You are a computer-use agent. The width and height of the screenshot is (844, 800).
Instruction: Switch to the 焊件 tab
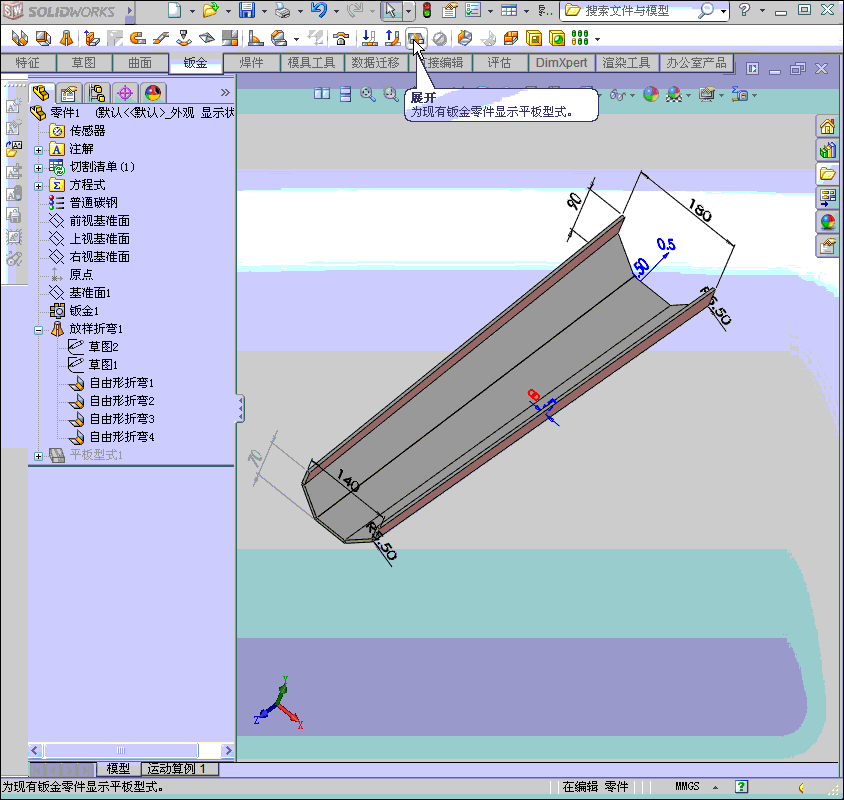point(251,63)
